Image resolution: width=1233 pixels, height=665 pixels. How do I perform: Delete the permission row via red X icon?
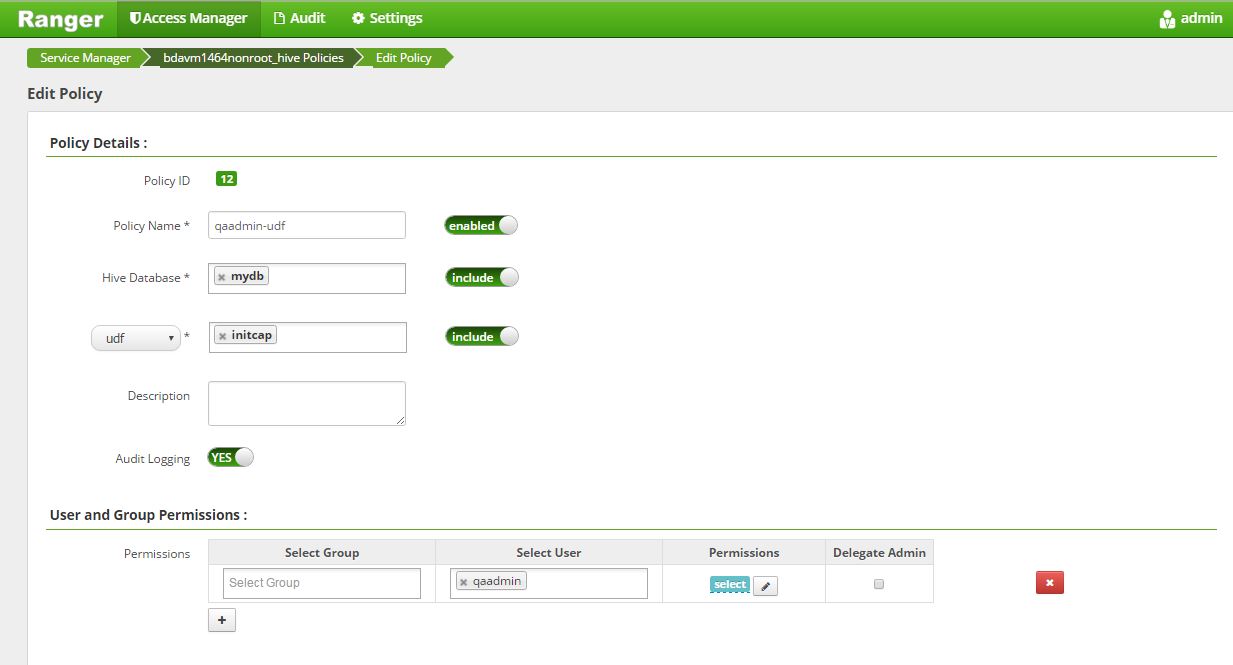point(1048,581)
